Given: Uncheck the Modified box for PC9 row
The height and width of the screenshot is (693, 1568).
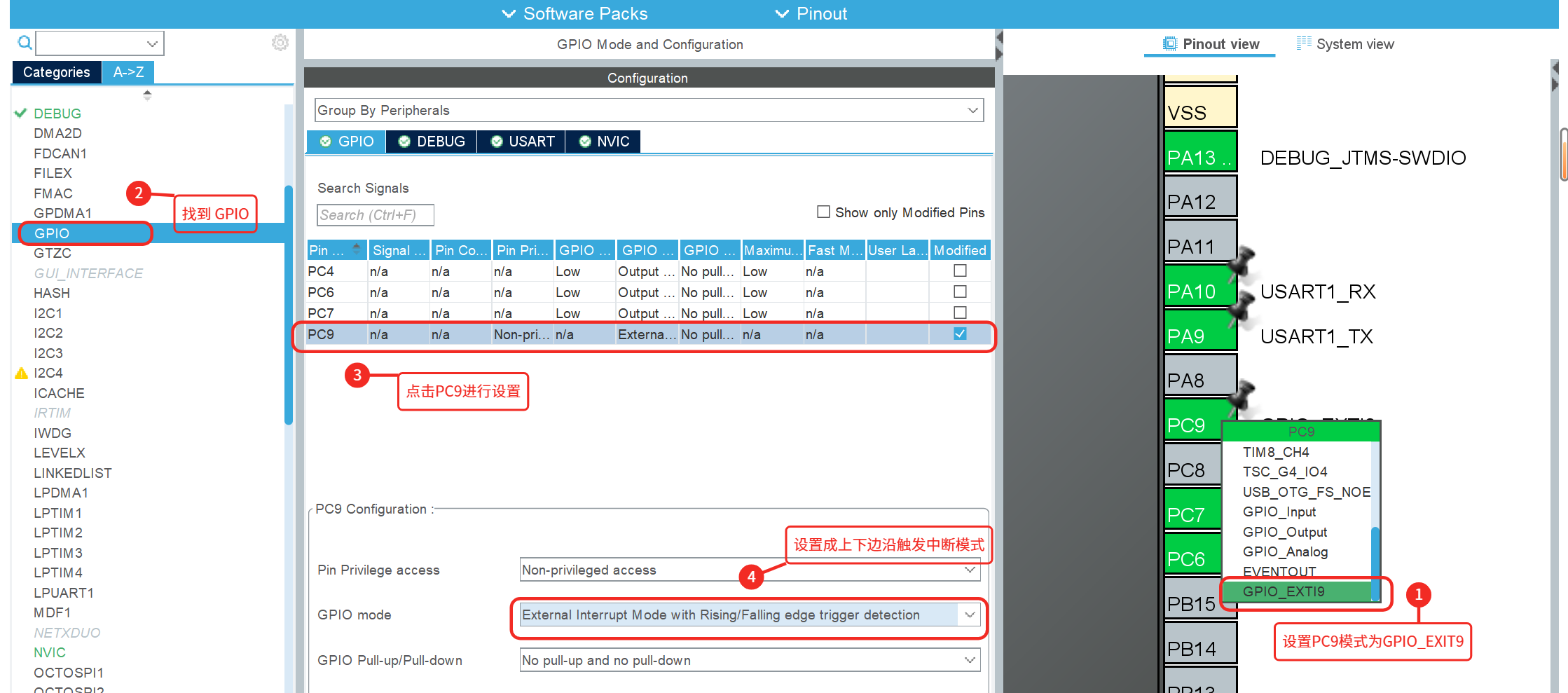Looking at the screenshot, I should pos(960,334).
